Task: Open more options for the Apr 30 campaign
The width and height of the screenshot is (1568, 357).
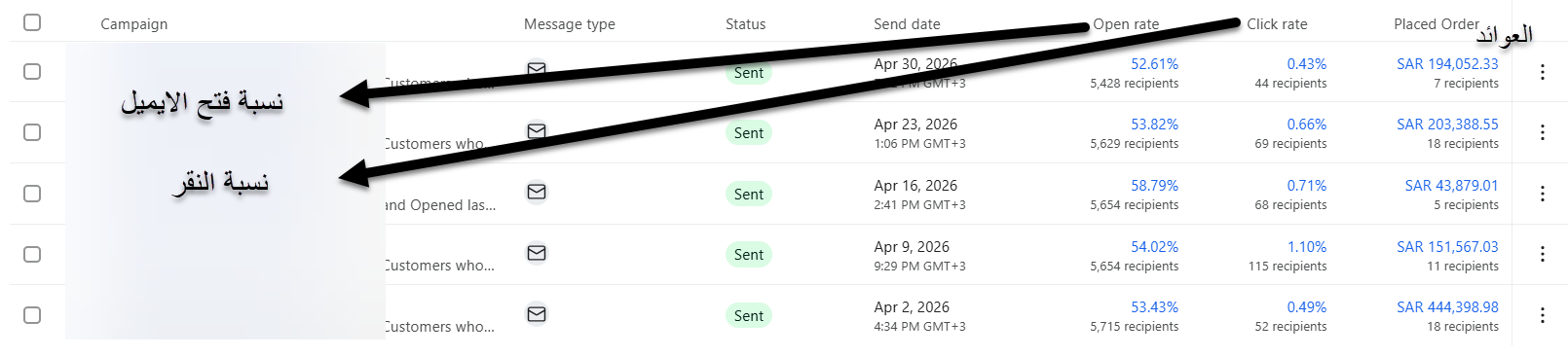Action: pyautogui.click(x=1542, y=72)
